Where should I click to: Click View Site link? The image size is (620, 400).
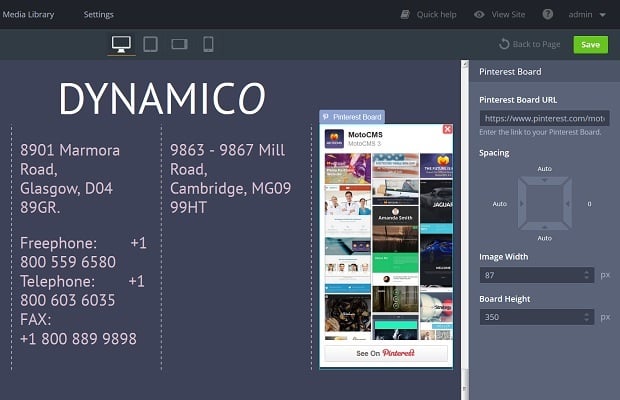(500, 15)
